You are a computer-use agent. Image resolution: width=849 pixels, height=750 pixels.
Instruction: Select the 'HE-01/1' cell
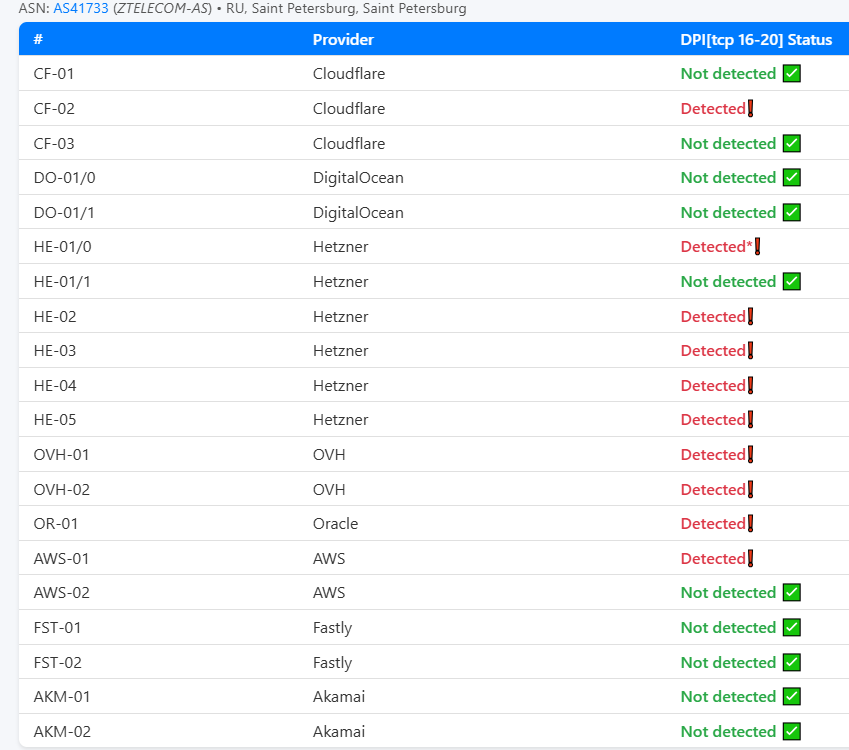click(62, 282)
